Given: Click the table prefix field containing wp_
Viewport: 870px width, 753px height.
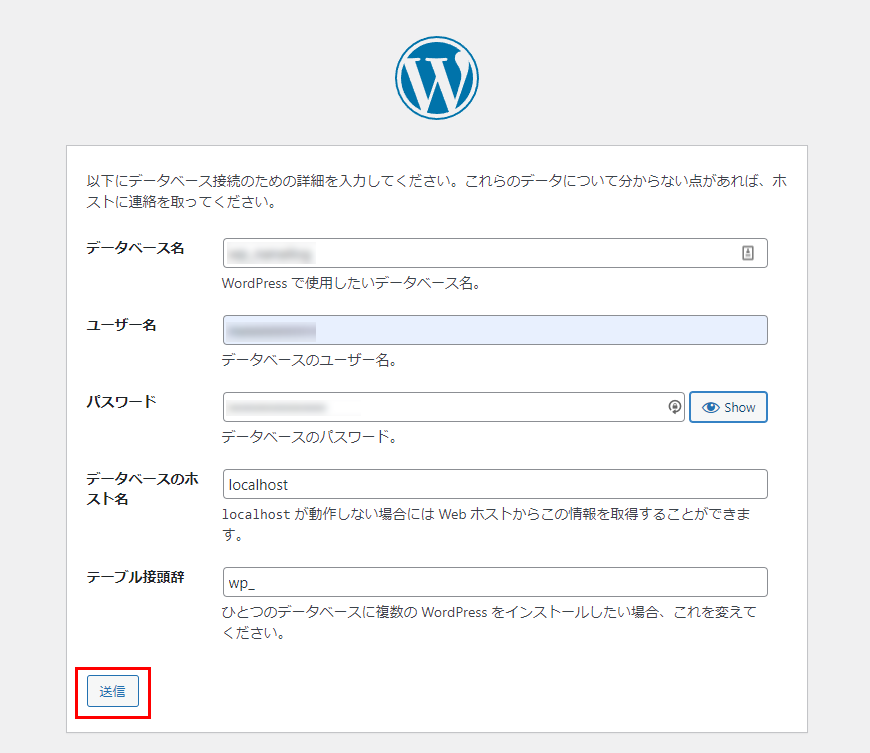Looking at the screenshot, I should (495, 582).
